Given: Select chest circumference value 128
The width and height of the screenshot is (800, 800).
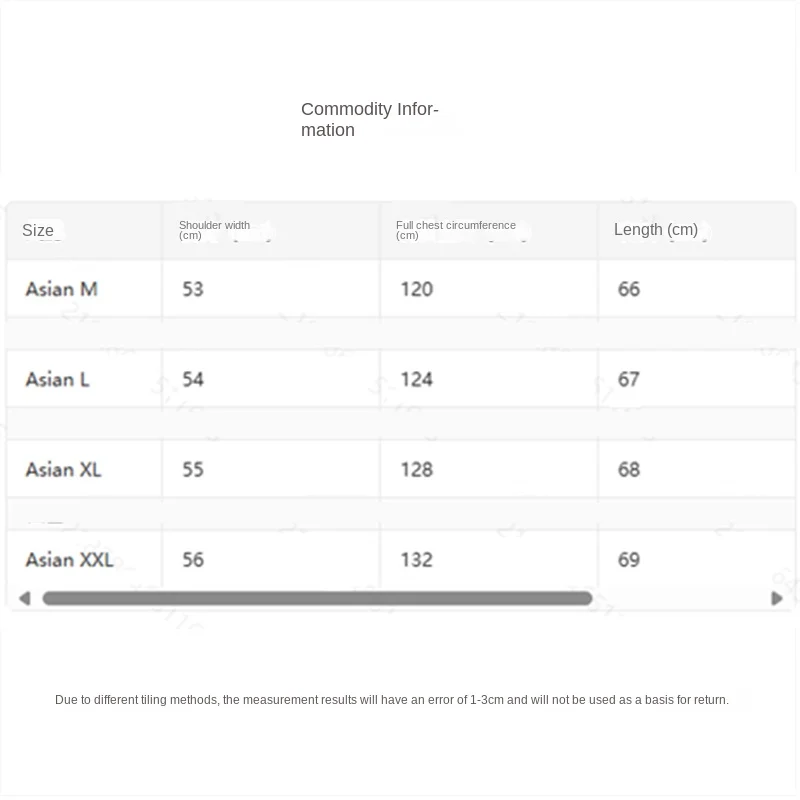Looking at the screenshot, I should (416, 470).
